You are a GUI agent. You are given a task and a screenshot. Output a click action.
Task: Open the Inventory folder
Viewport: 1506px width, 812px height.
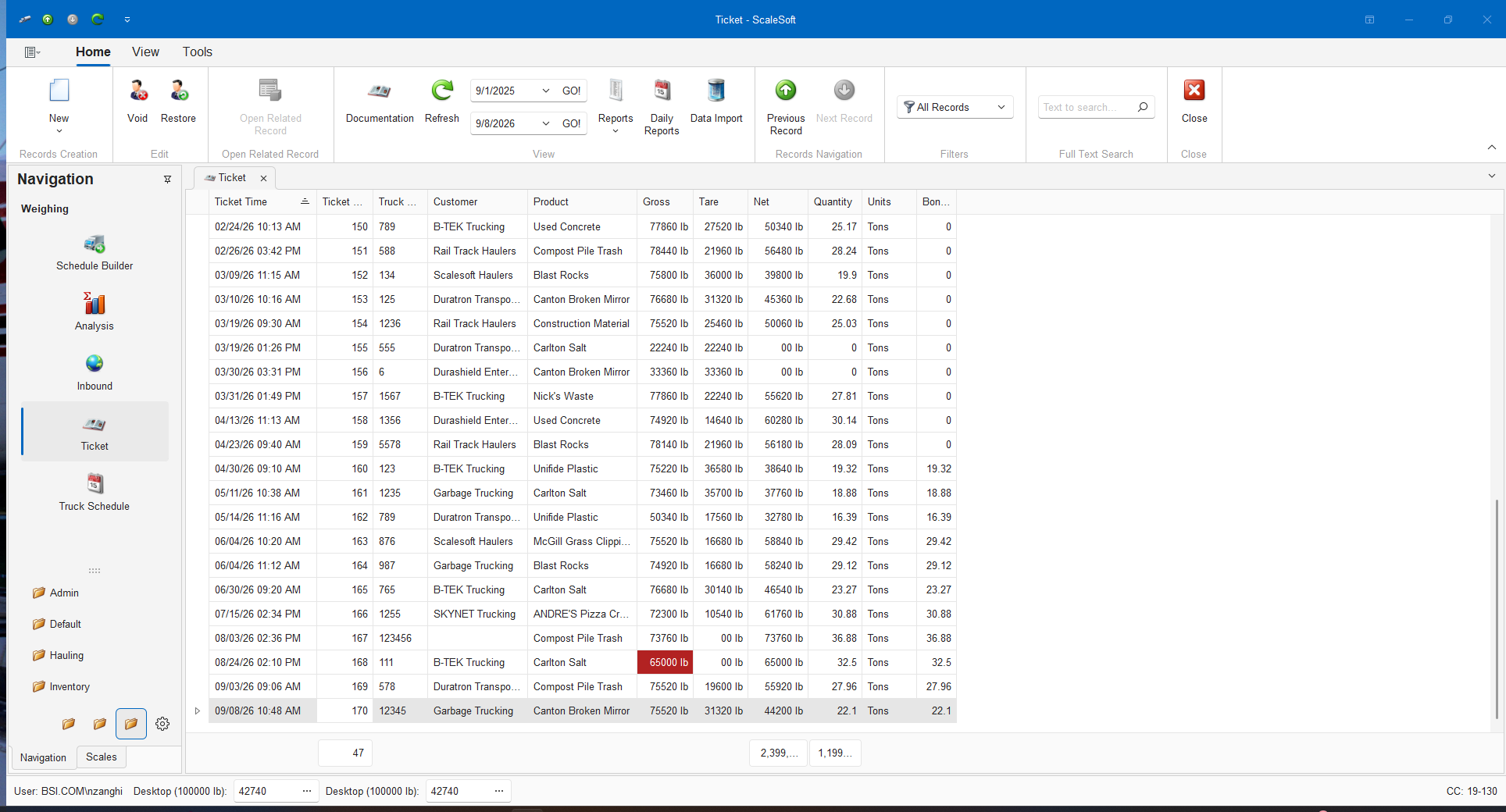pyautogui.click(x=61, y=686)
